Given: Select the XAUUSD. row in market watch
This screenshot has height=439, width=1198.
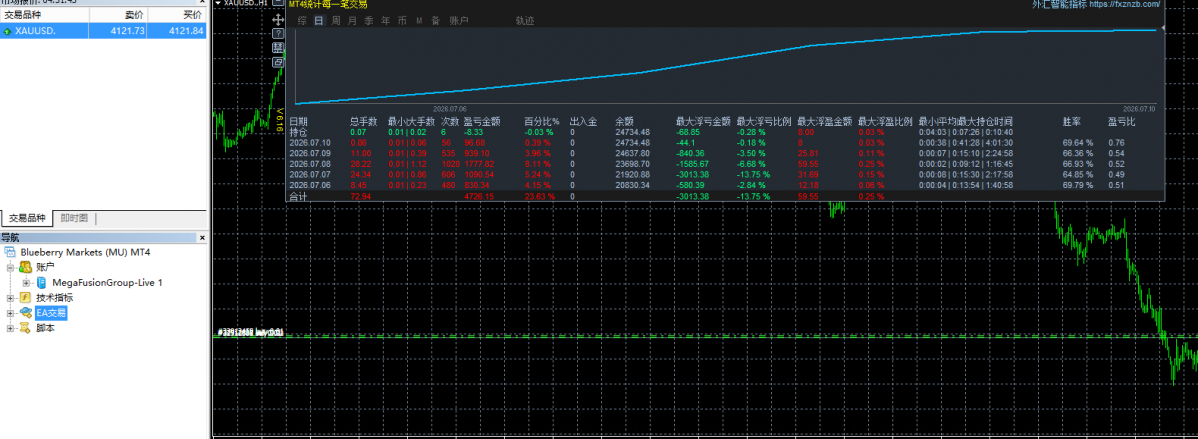Looking at the screenshot, I should click(x=103, y=31).
